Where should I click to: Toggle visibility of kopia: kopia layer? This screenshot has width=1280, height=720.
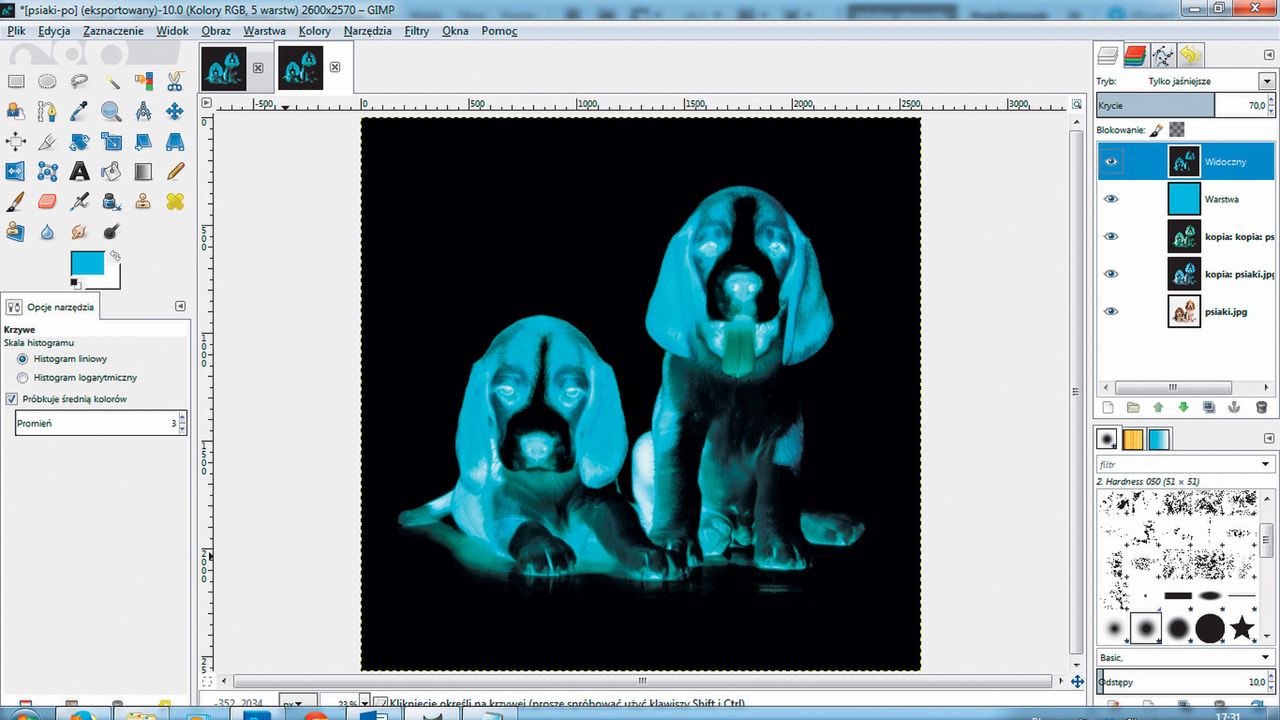[x=1111, y=236]
